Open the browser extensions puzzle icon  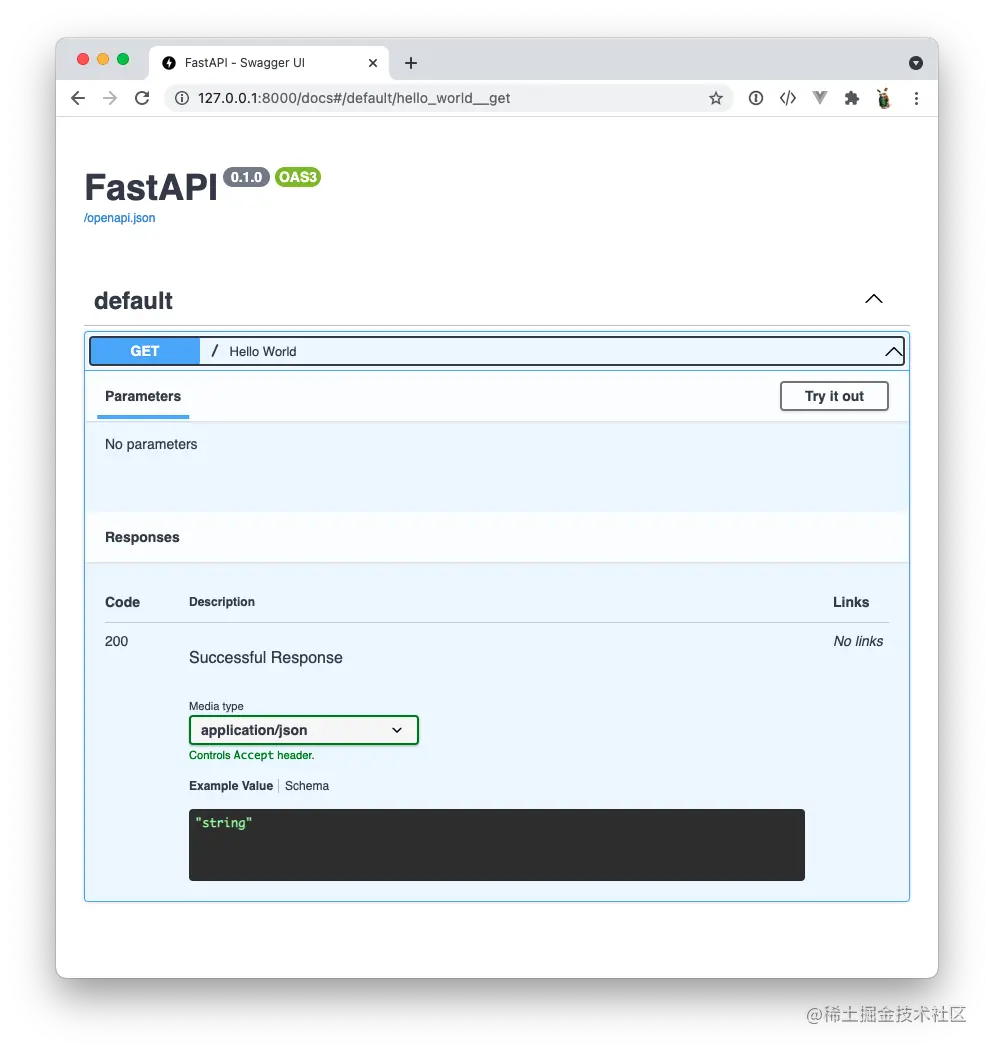click(852, 98)
